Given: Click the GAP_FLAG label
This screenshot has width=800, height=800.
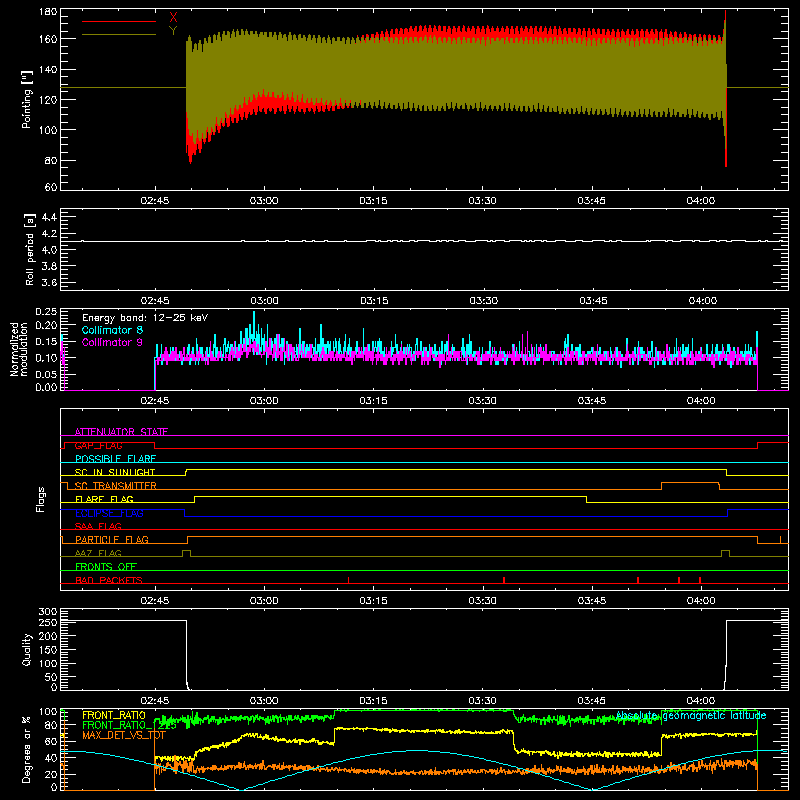Looking at the screenshot, I should [x=98, y=445].
